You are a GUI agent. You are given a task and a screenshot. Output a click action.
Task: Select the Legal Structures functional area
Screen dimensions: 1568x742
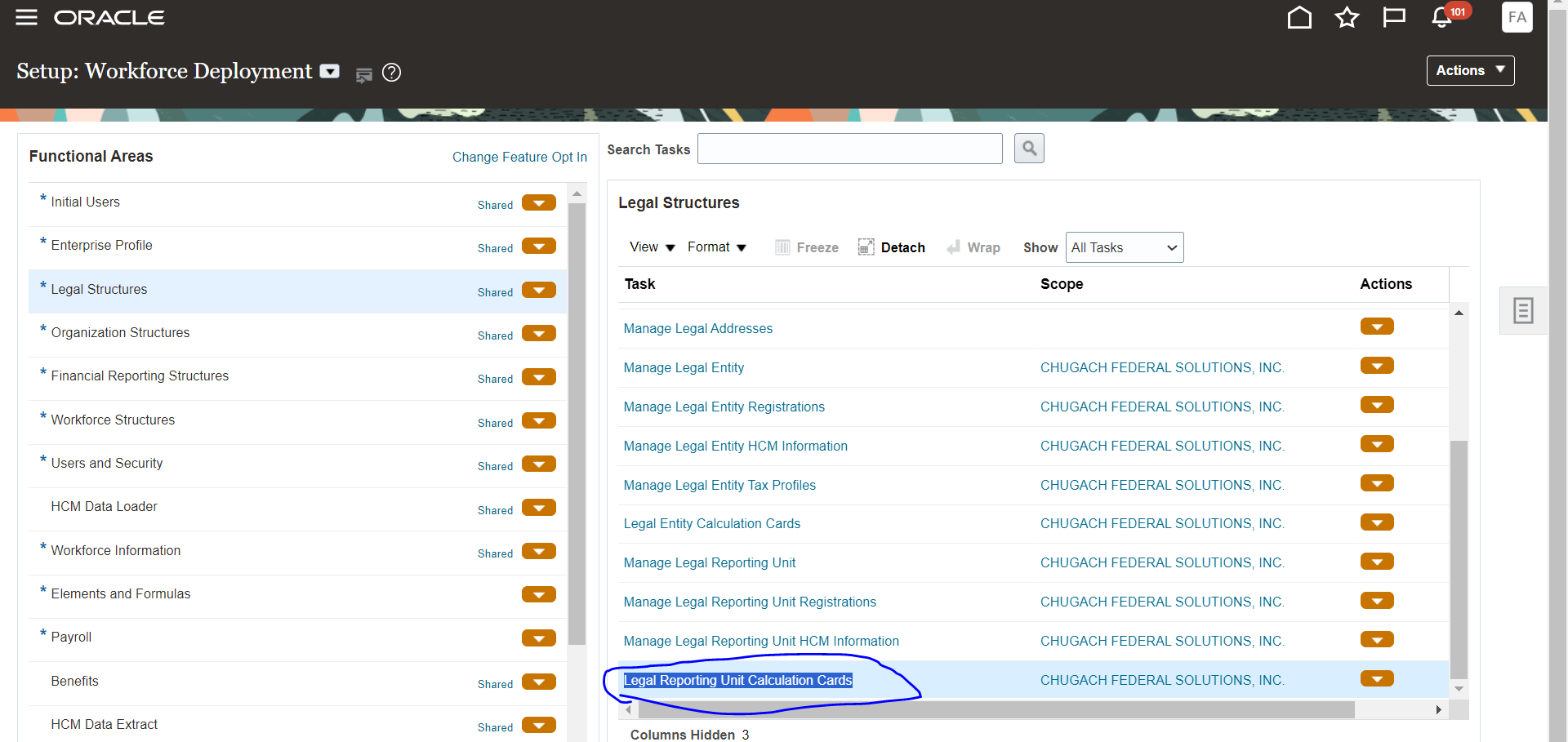[100, 290]
